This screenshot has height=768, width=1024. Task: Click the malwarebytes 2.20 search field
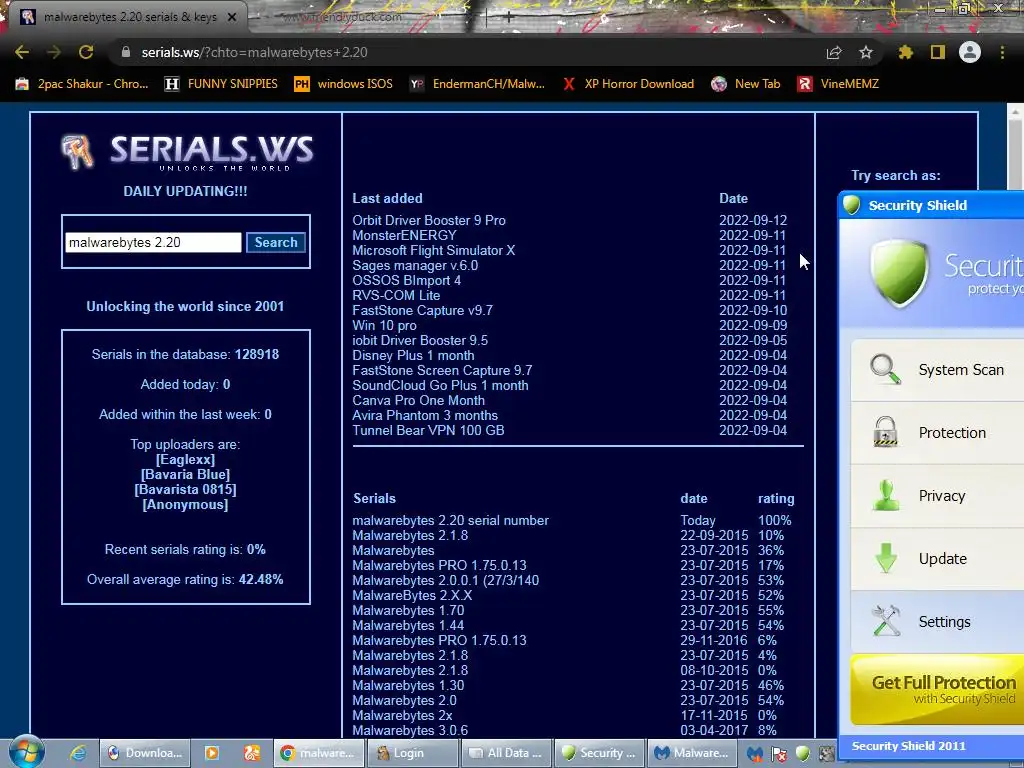point(153,242)
